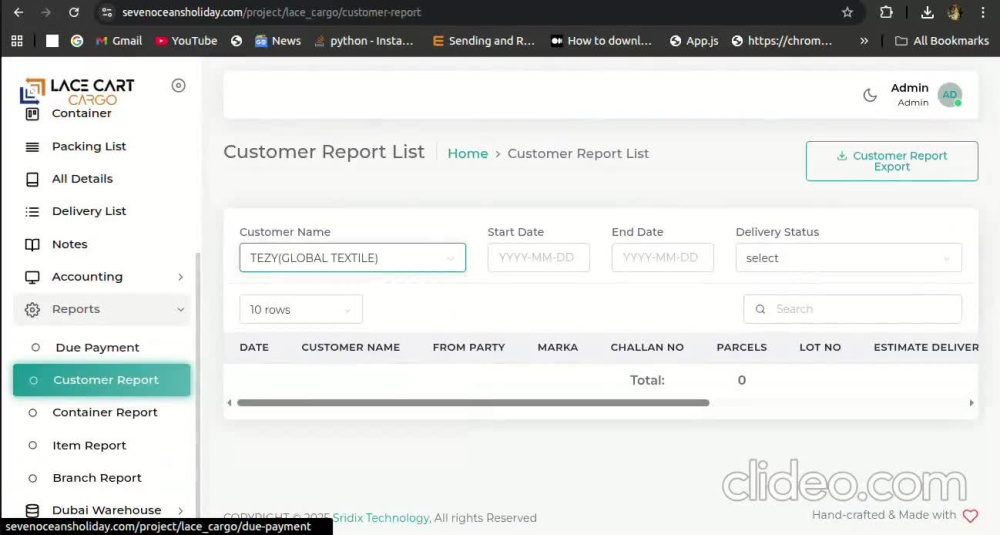Click the Dubai Warehouse database icon
This screenshot has width=1000, height=535.
tap(32, 510)
